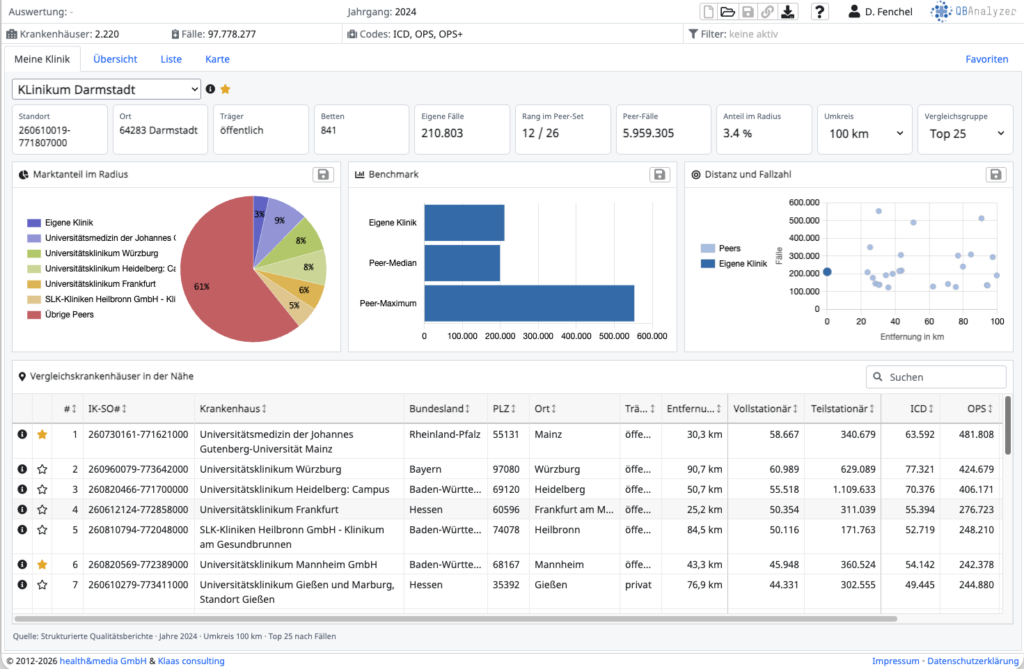Sort table by OPS column
The image size is (1024, 669).
click(x=980, y=408)
